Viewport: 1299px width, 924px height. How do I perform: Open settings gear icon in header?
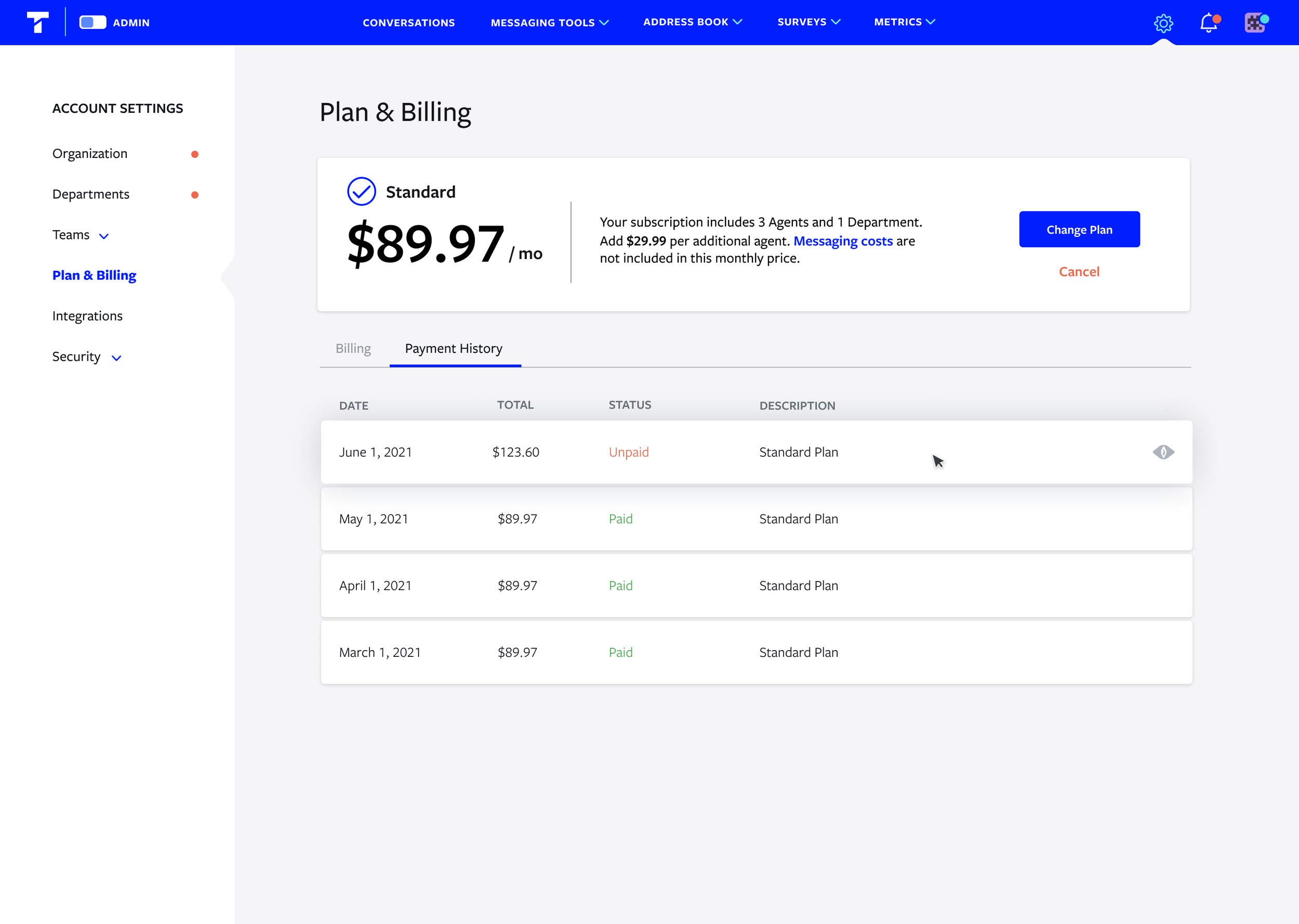(1163, 23)
